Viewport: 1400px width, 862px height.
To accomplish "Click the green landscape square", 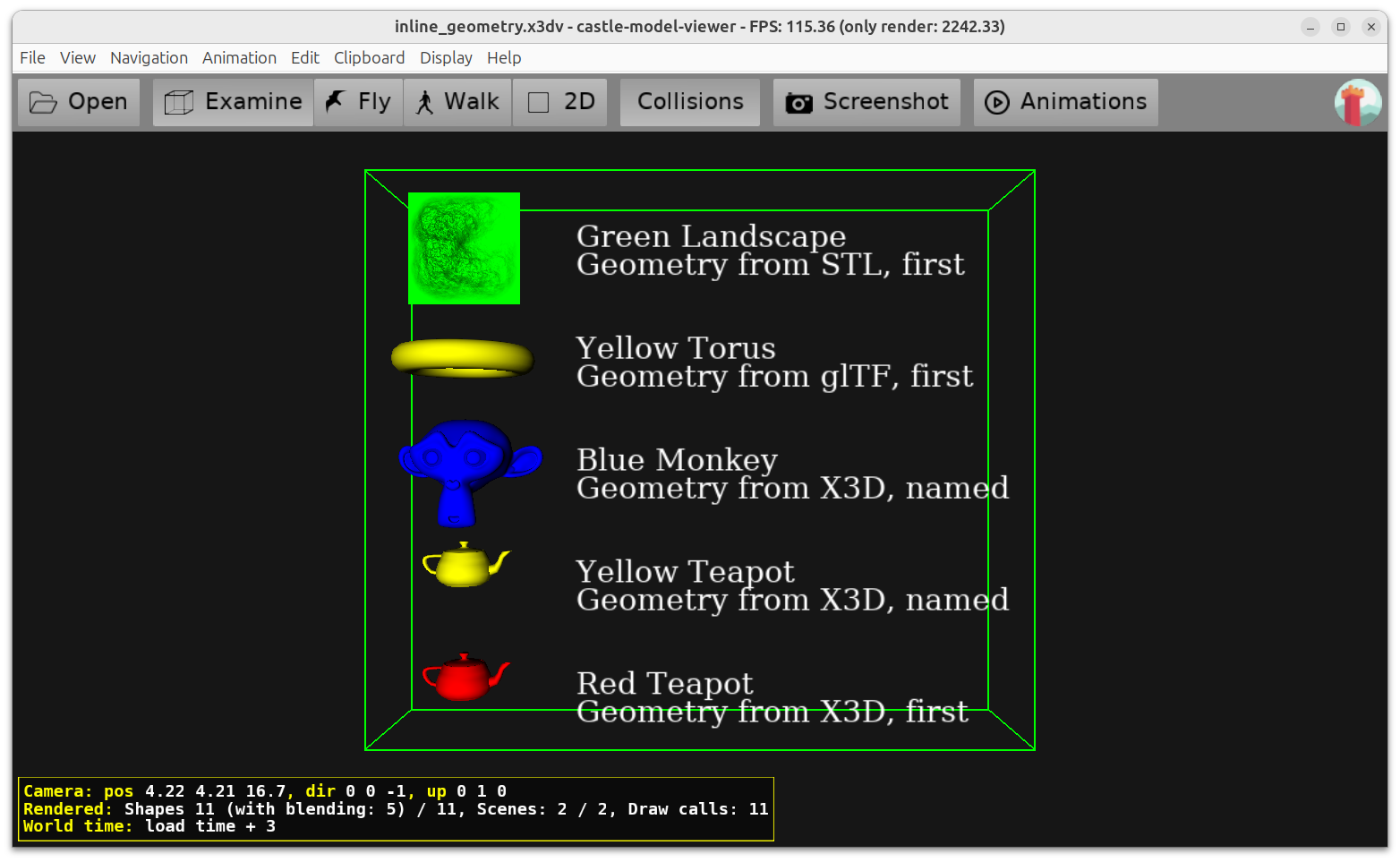I will point(464,248).
